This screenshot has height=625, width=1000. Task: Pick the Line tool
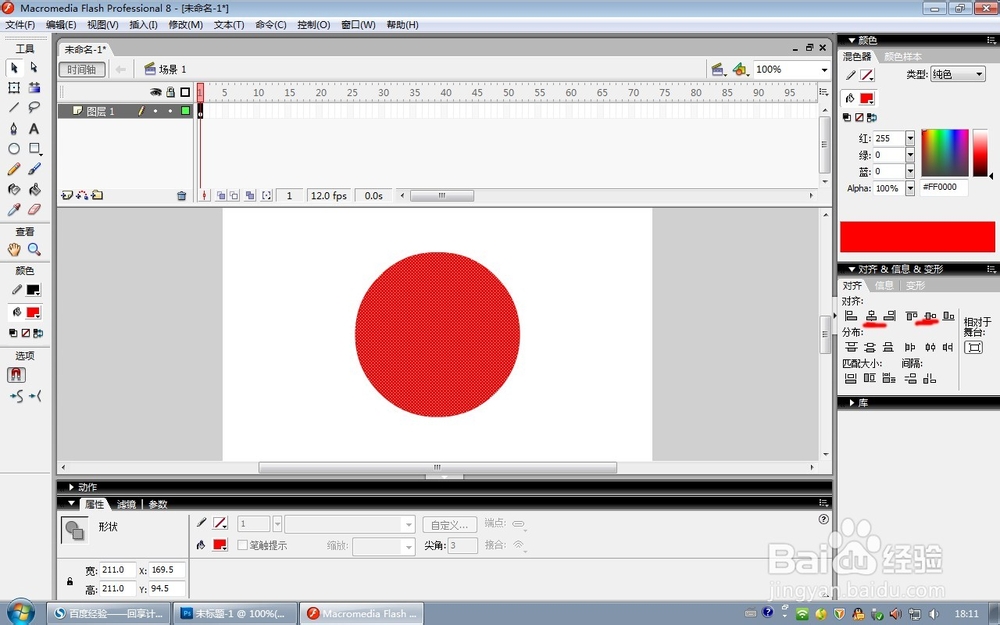14,108
